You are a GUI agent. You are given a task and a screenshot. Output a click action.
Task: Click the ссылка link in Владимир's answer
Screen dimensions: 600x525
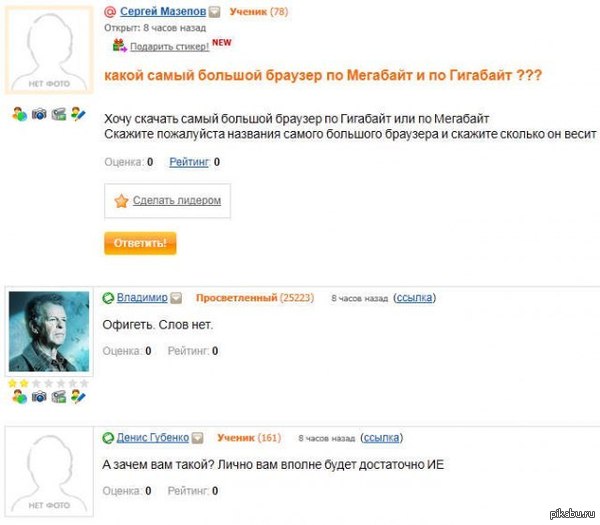tap(414, 298)
